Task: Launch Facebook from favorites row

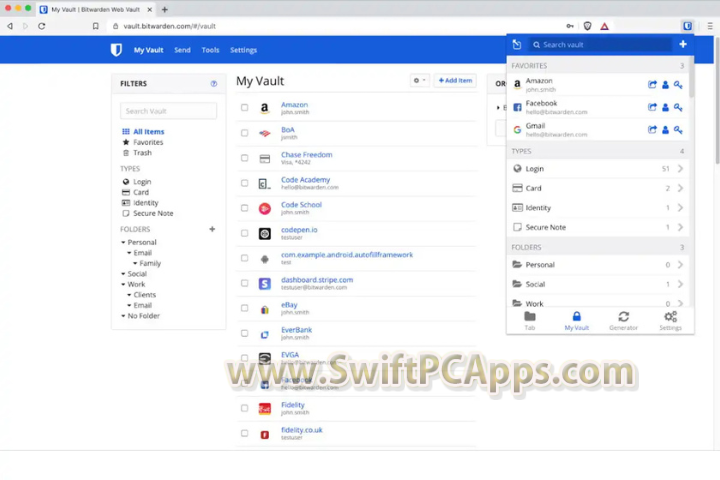Action: (652, 107)
